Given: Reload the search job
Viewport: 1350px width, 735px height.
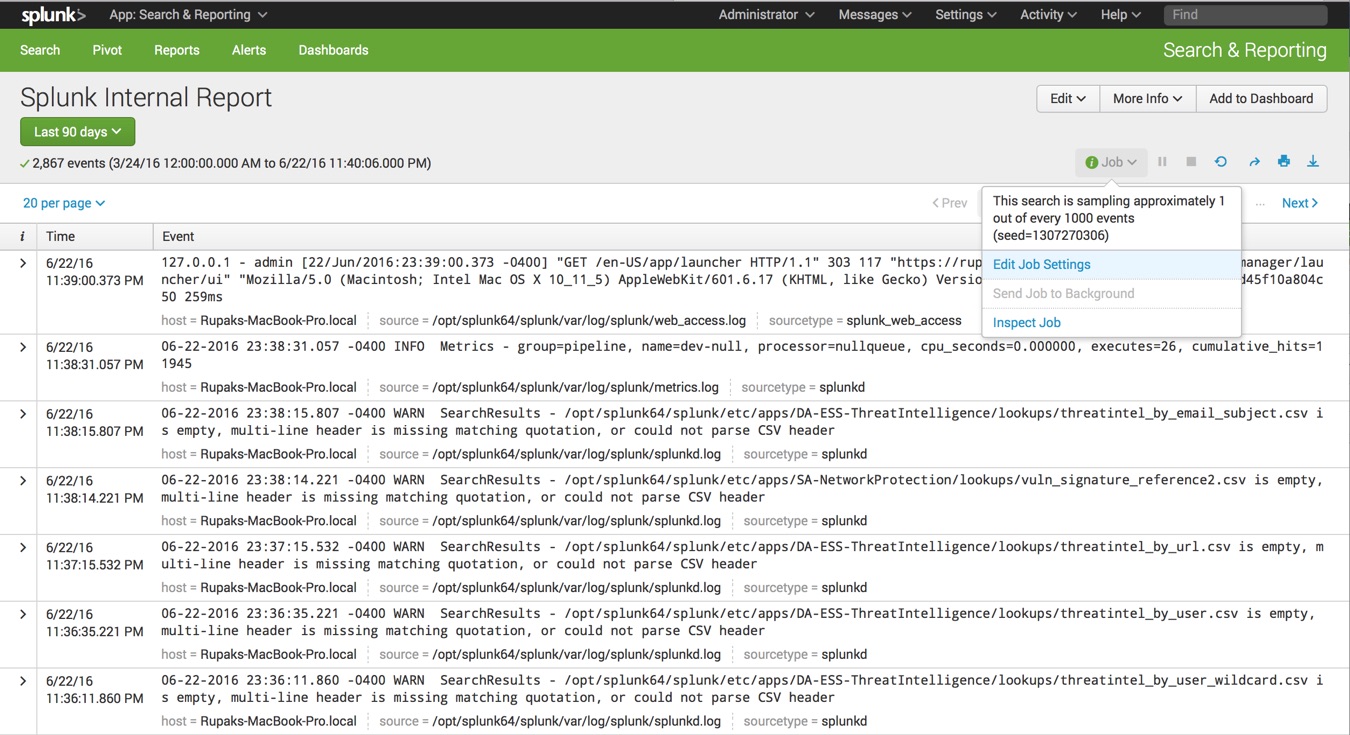Looking at the screenshot, I should [x=1221, y=162].
